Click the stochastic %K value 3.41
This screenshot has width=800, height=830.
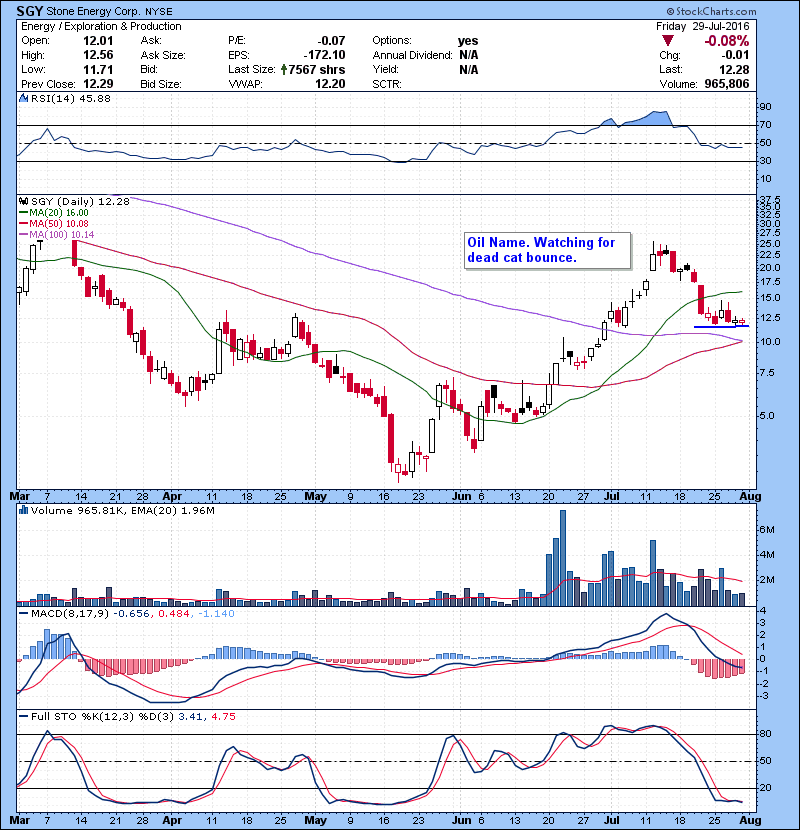tap(191, 716)
